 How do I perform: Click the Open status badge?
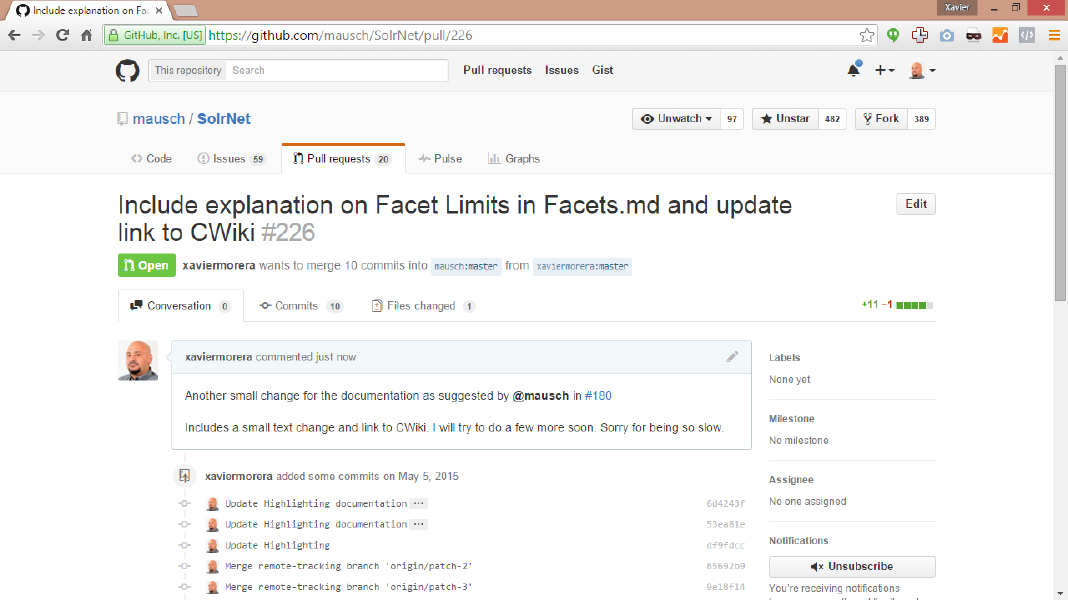coord(146,266)
